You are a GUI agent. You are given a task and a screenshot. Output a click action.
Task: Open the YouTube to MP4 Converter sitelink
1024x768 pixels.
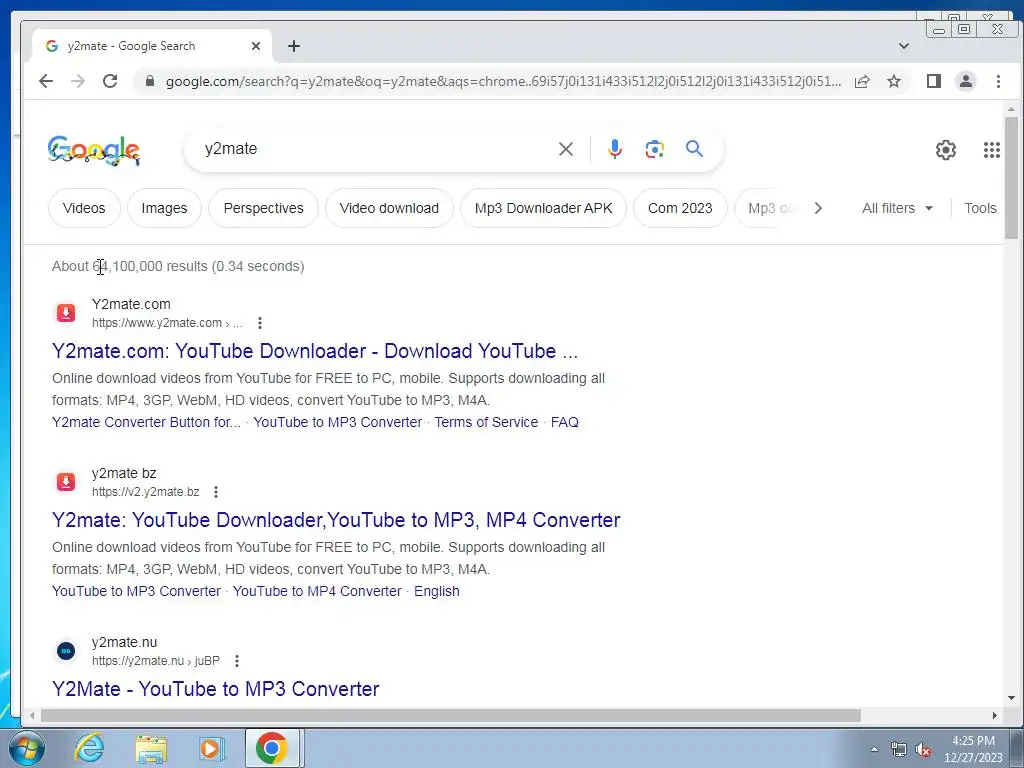point(317,592)
